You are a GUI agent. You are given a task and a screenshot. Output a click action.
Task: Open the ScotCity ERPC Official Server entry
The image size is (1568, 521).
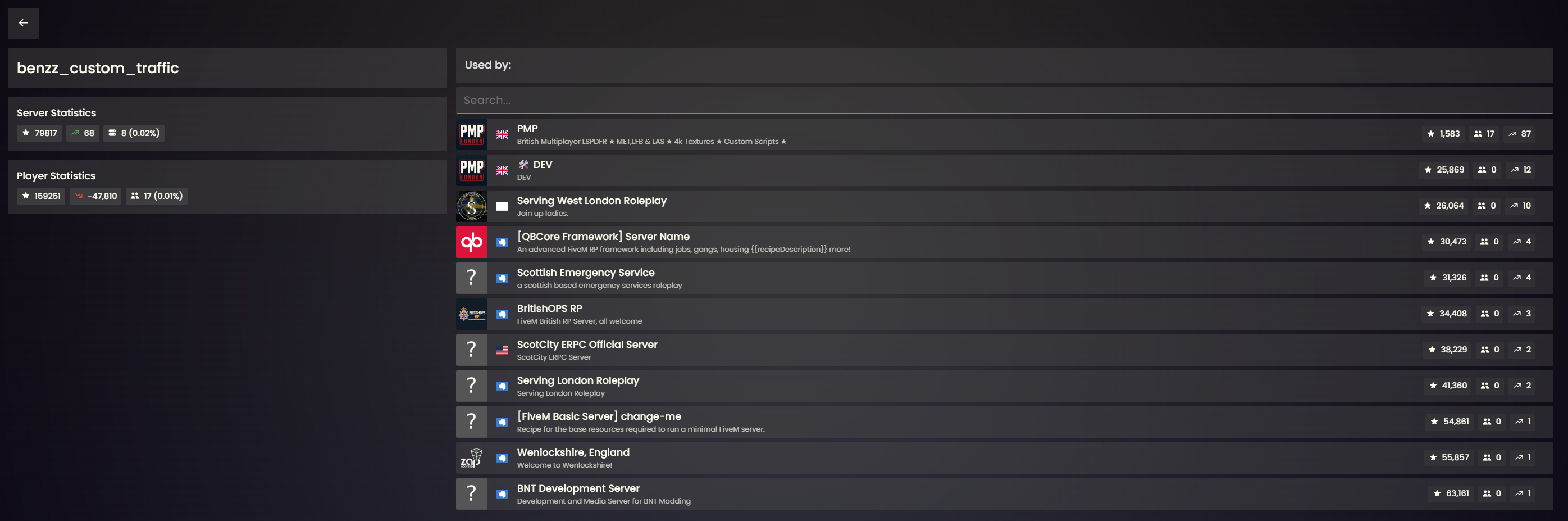pos(587,345)
